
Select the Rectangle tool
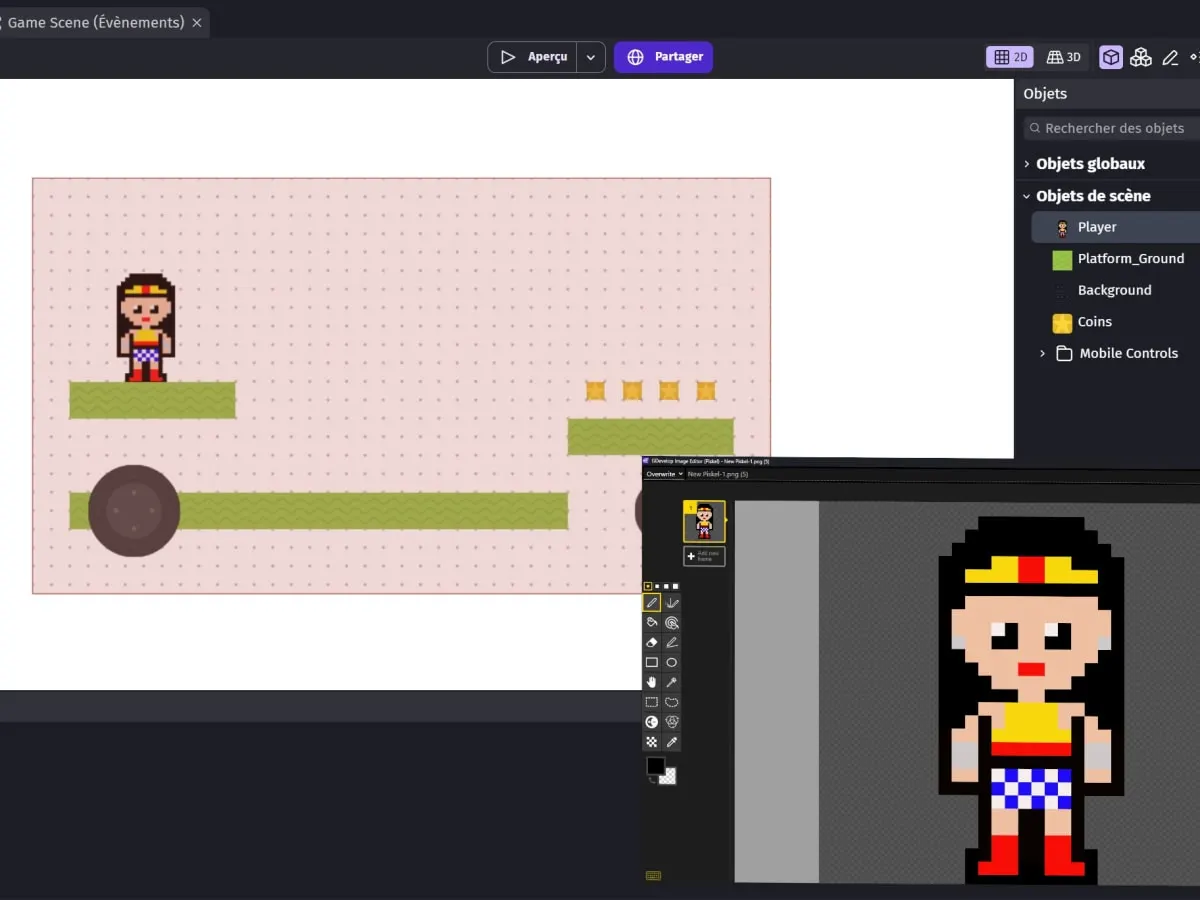click(x=652, y=662)
